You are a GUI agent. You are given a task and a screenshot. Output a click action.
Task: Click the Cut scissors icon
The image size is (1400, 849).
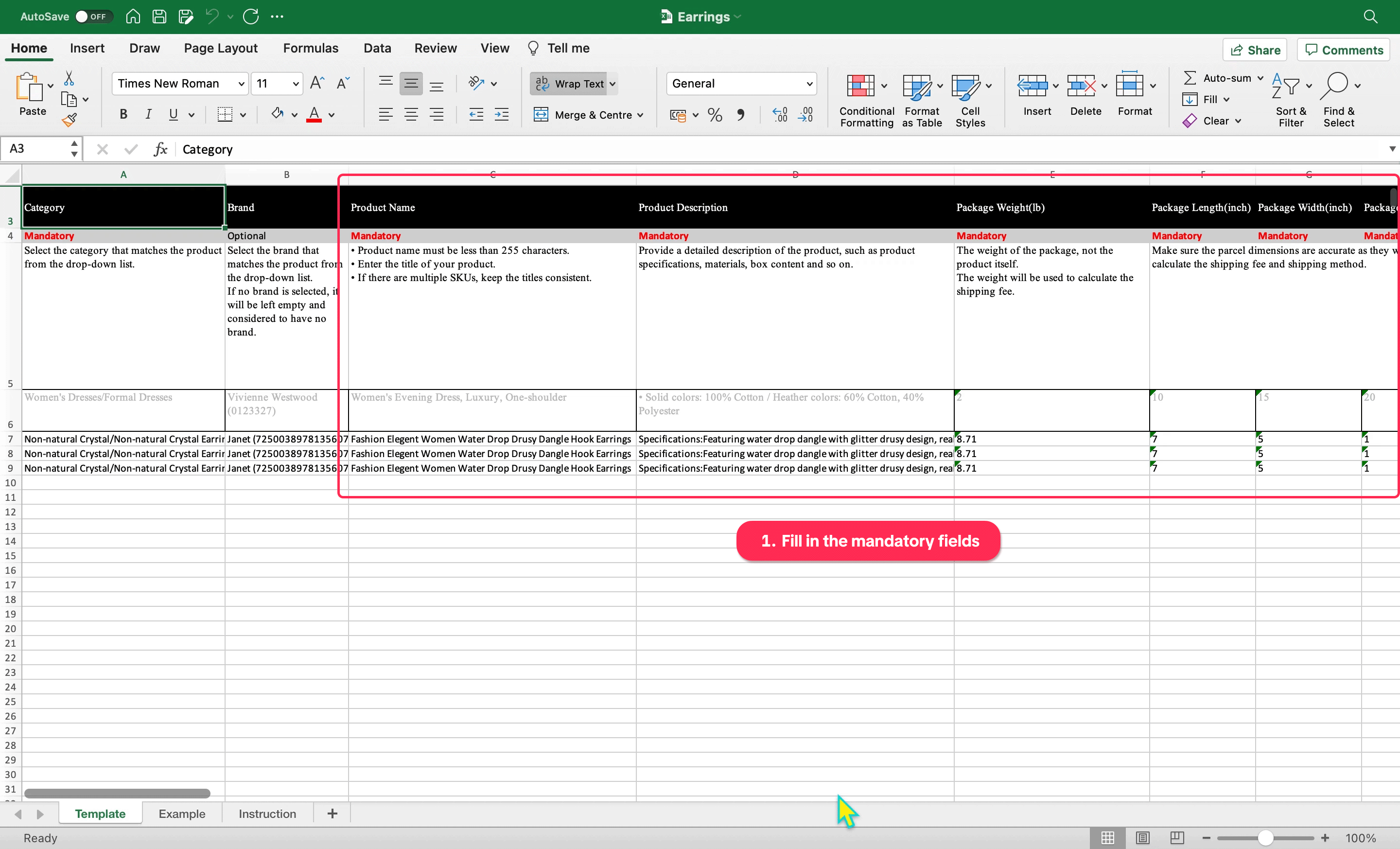click(x=69, y=78)
